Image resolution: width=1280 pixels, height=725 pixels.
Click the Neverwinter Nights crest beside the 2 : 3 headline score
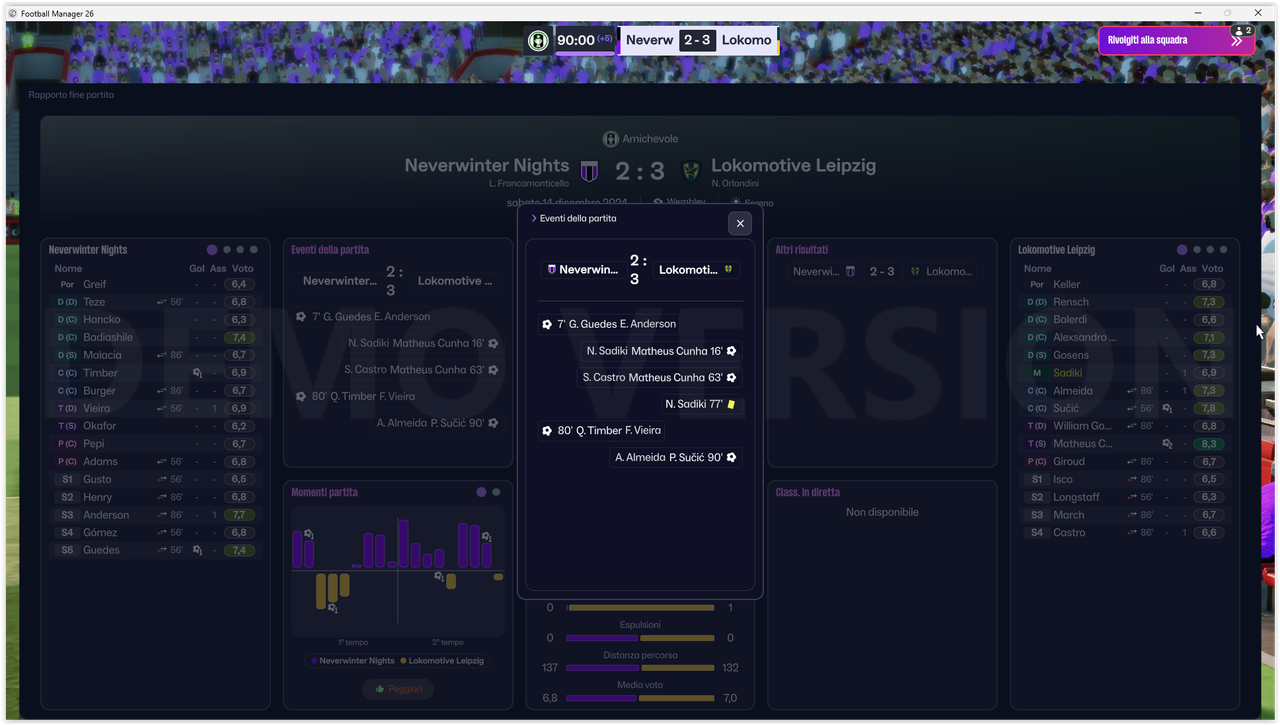590,171
